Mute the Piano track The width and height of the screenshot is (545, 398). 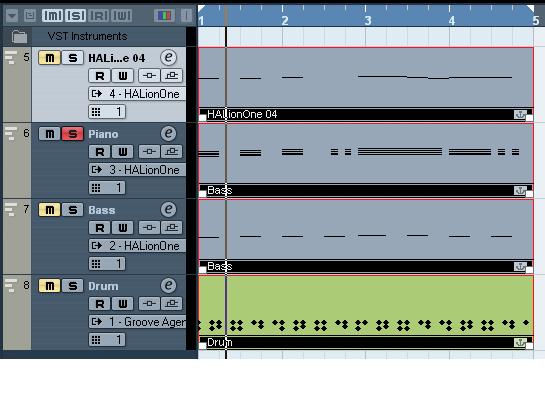click(x=50, y=134)
